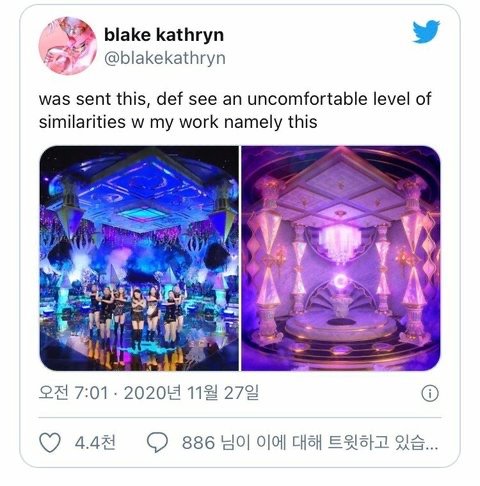Visit the @blakekathryn handle link

(x=165, y=58)
